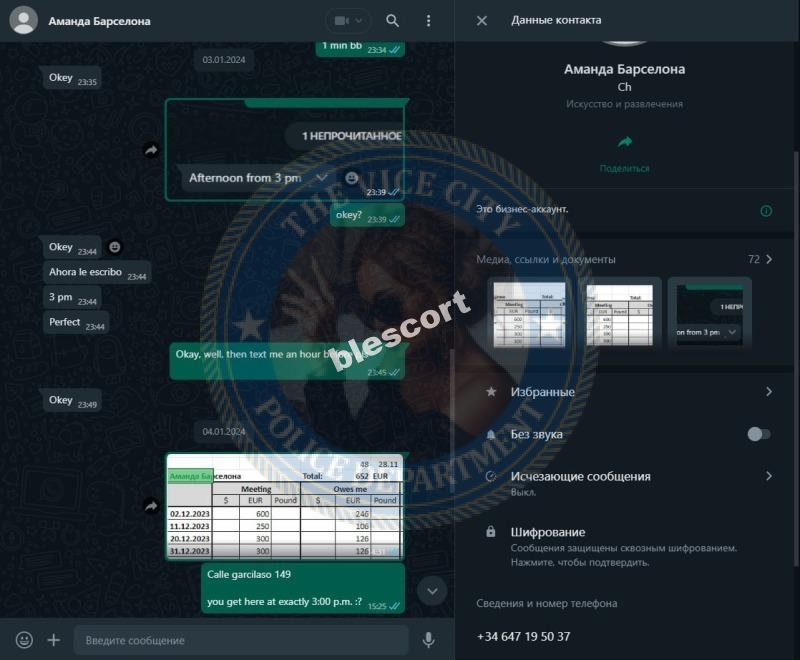The height and width of the screenshot is (660, 800).
Task: Forward the spreadsheet image via arrow icon
Action: (151, 505)
